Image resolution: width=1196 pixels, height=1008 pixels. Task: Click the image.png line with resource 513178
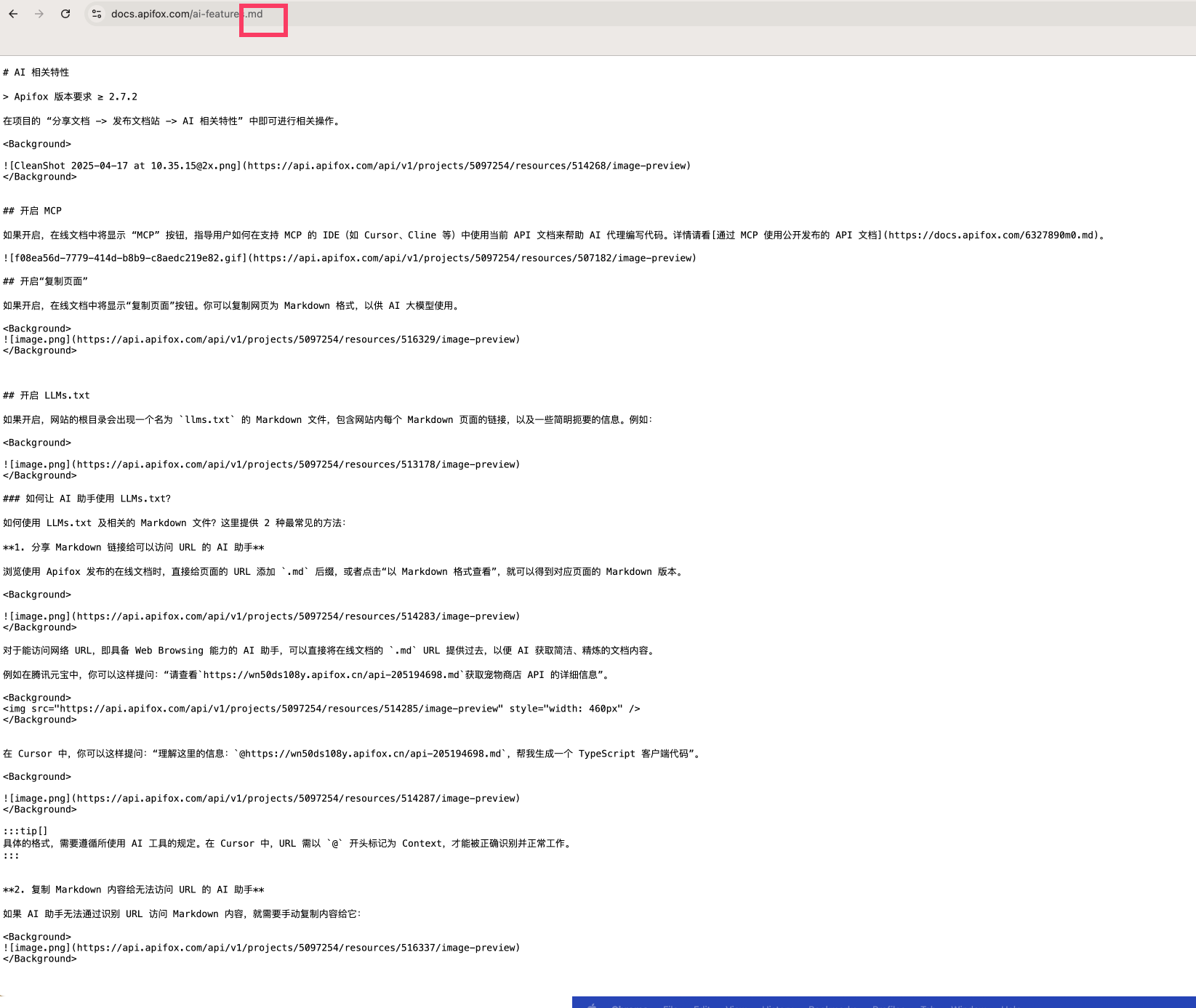pos(262,464)
